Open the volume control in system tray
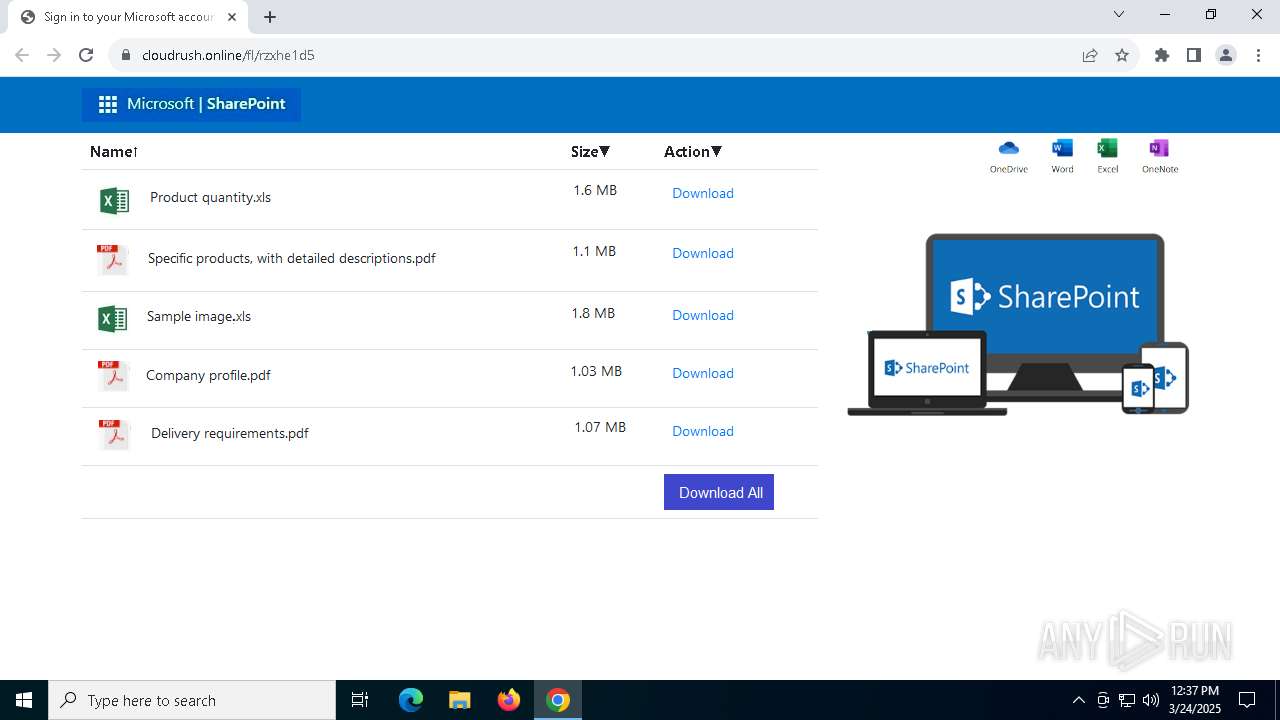 coord(1150,700)
